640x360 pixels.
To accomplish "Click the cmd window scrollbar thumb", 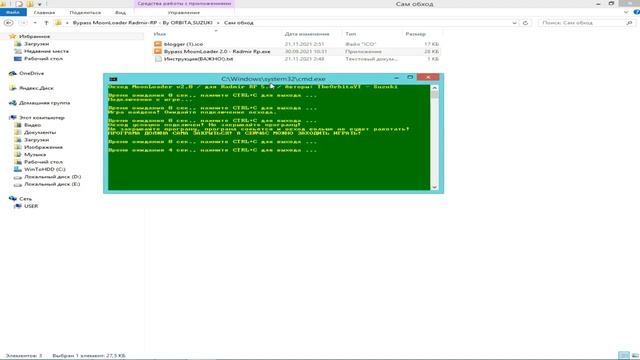I will 434,95.
